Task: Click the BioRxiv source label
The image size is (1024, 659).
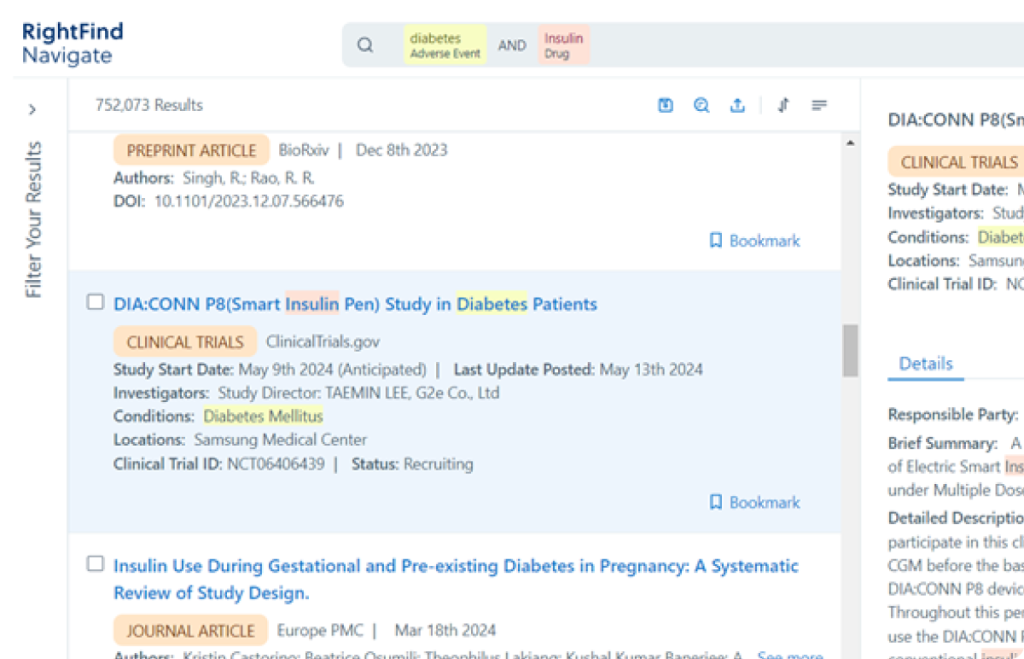Action: (x=304, y=150)
